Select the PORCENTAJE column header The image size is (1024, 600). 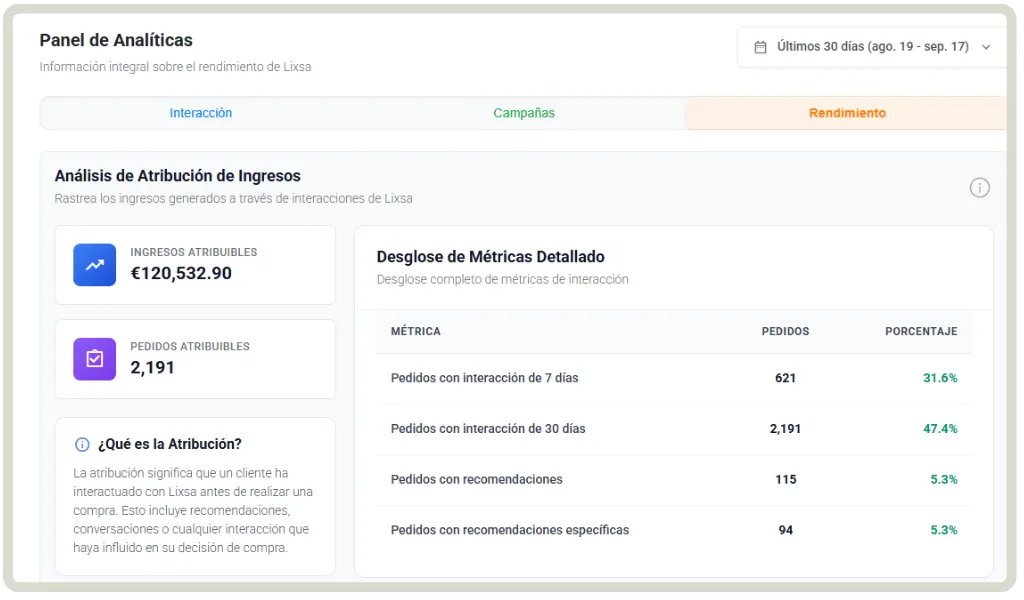pos(921,331)
